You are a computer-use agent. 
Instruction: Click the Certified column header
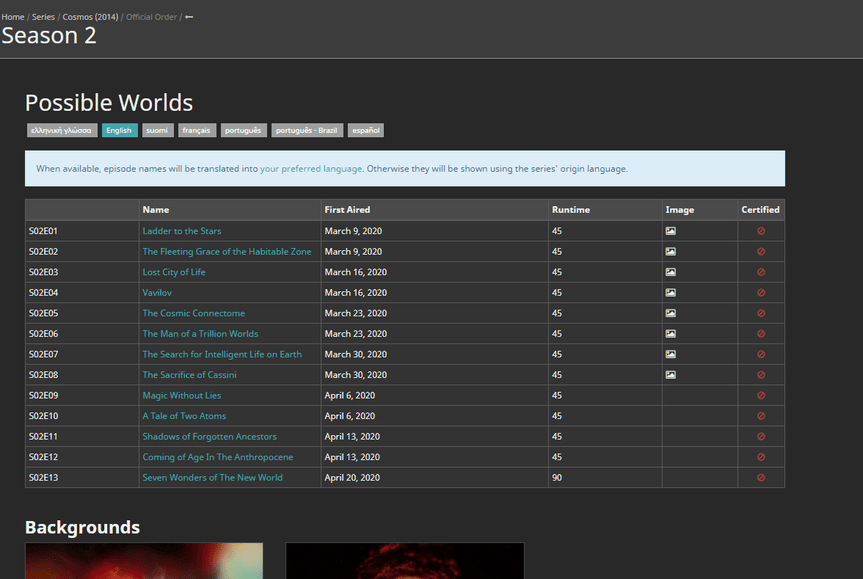tap(761, 210)
